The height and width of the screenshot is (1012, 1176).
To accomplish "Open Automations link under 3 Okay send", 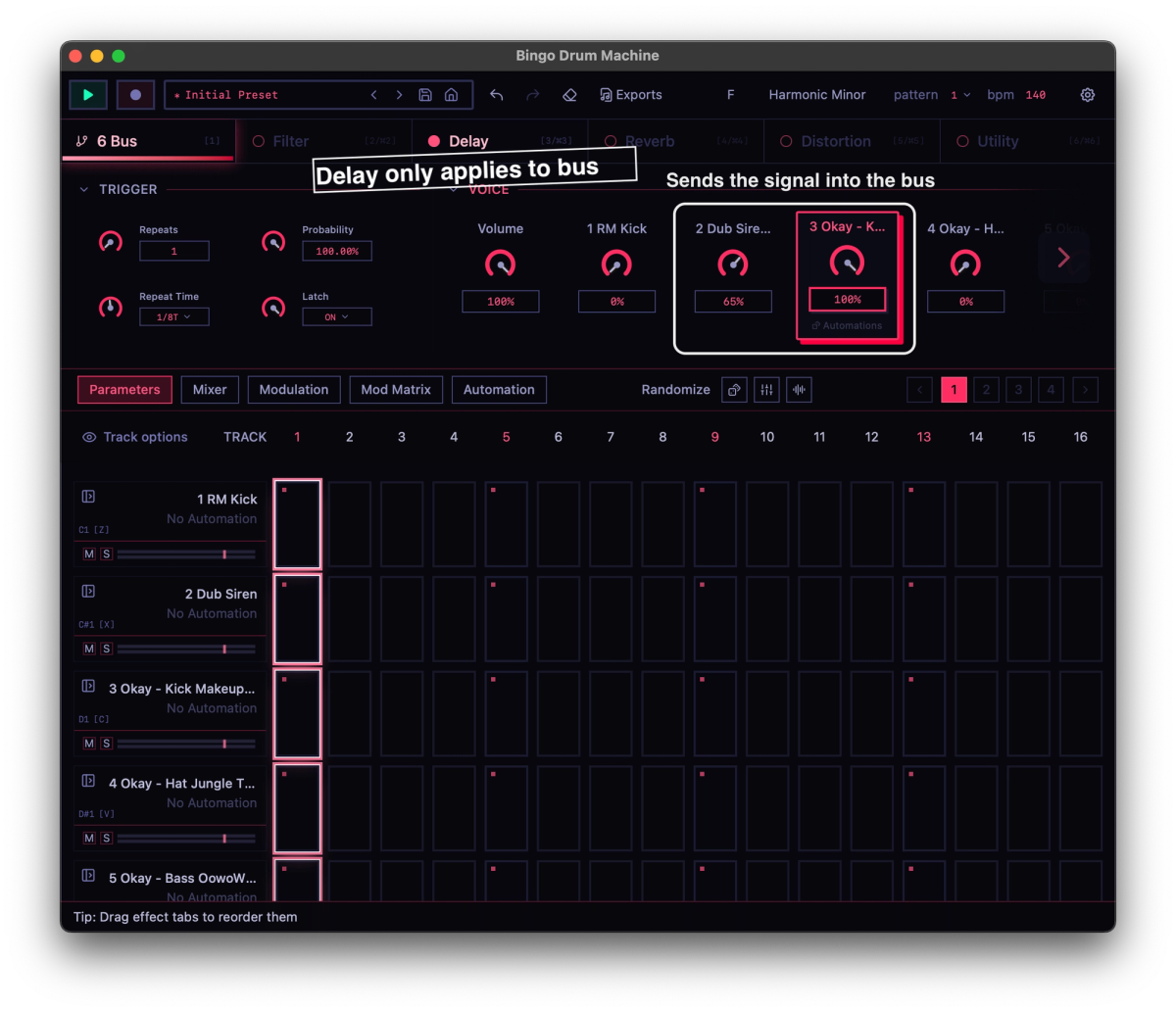I will (847, 325).
